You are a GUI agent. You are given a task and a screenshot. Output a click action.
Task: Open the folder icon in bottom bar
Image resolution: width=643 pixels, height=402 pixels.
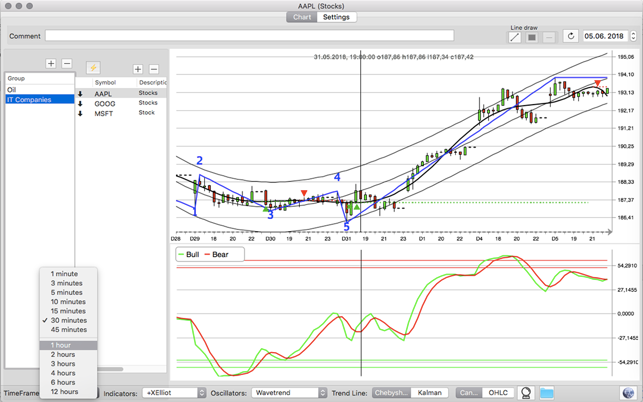(x=546, y=393)
